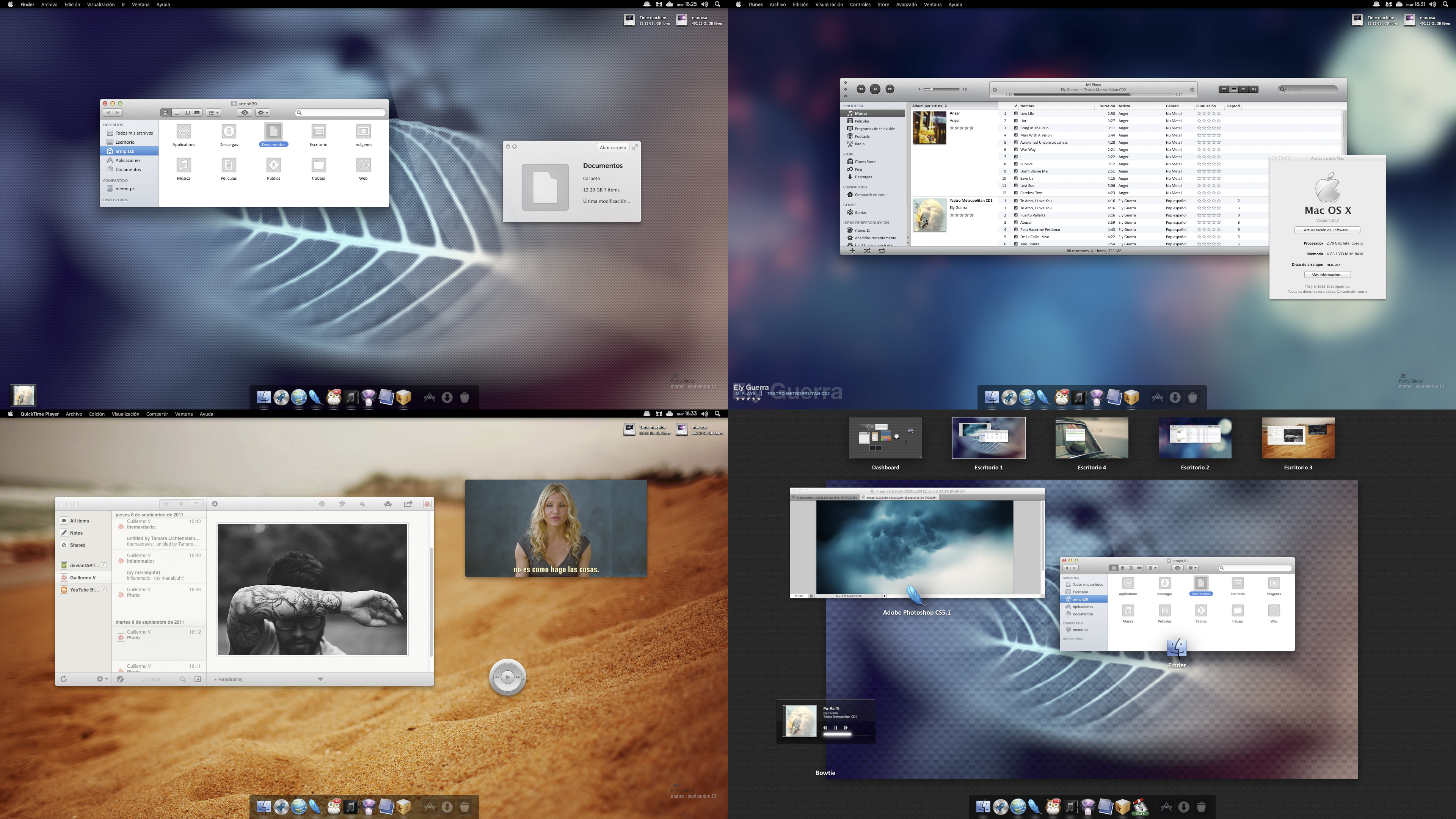Select the Guillermo V feed in the reader sidebar

coord(83,577)
